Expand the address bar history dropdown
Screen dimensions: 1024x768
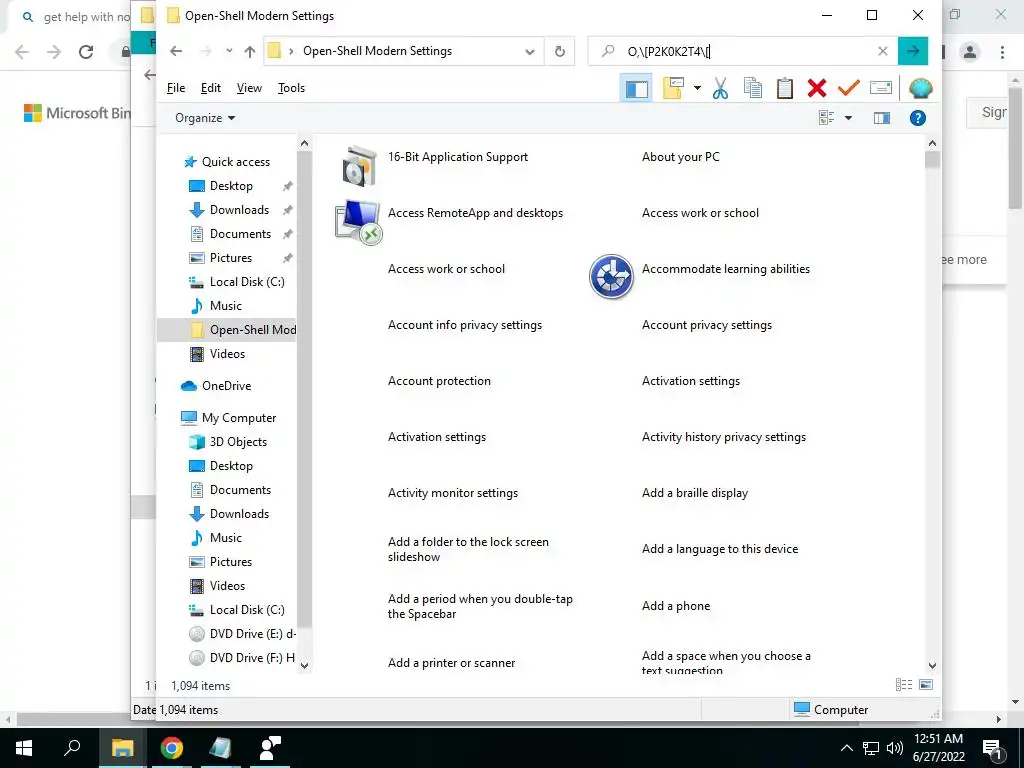point(530,52)
